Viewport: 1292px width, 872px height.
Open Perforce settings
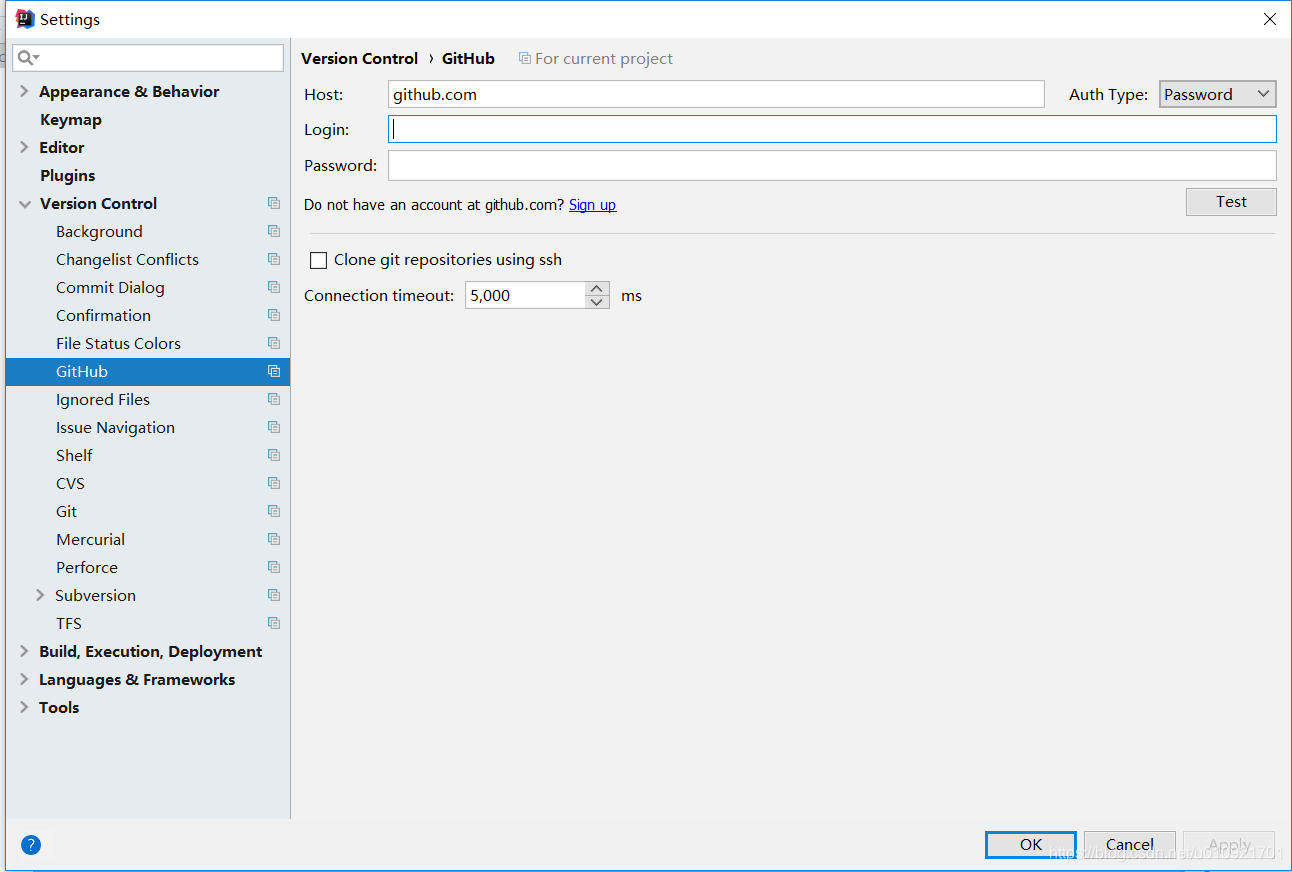point(87,567)
